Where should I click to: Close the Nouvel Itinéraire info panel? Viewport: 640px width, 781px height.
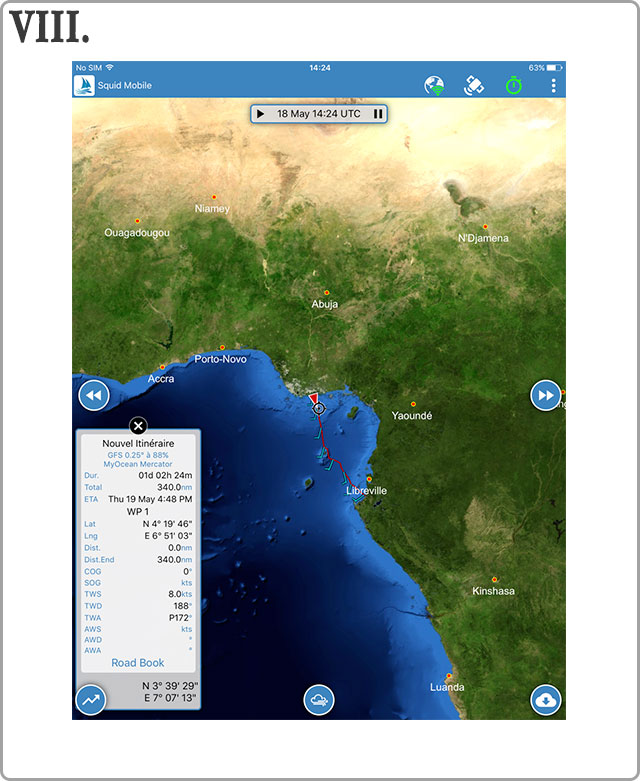(x=138, y=426)
